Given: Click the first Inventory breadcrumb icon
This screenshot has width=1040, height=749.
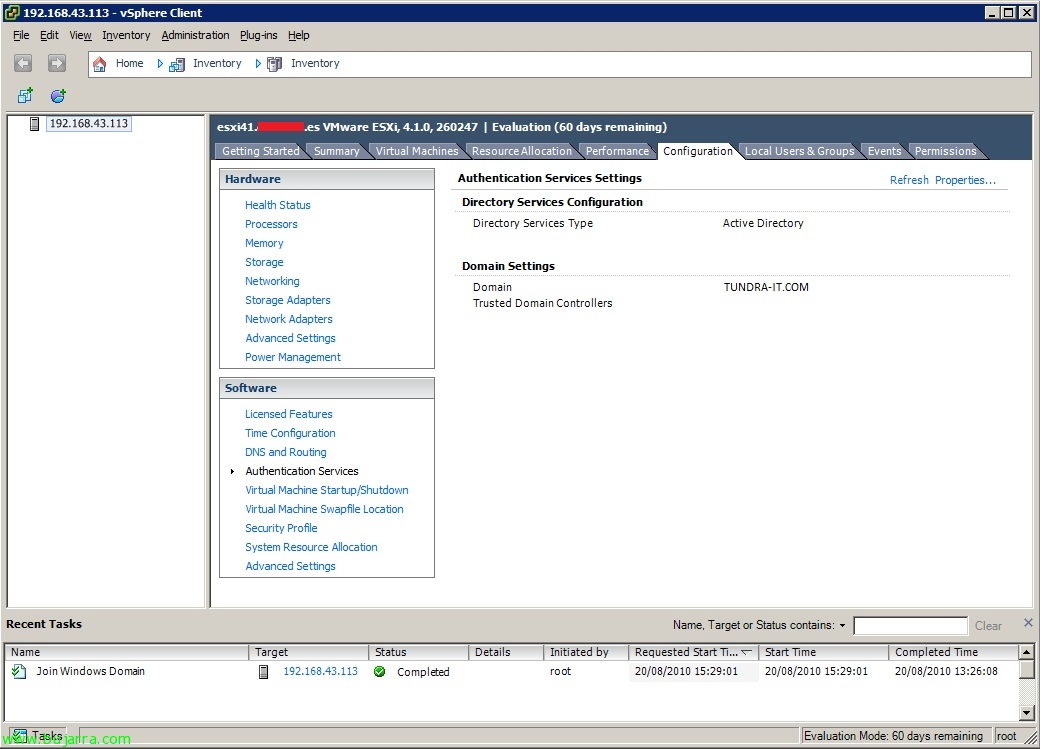Looking at the screenshot, I should [x=176, y=64].
